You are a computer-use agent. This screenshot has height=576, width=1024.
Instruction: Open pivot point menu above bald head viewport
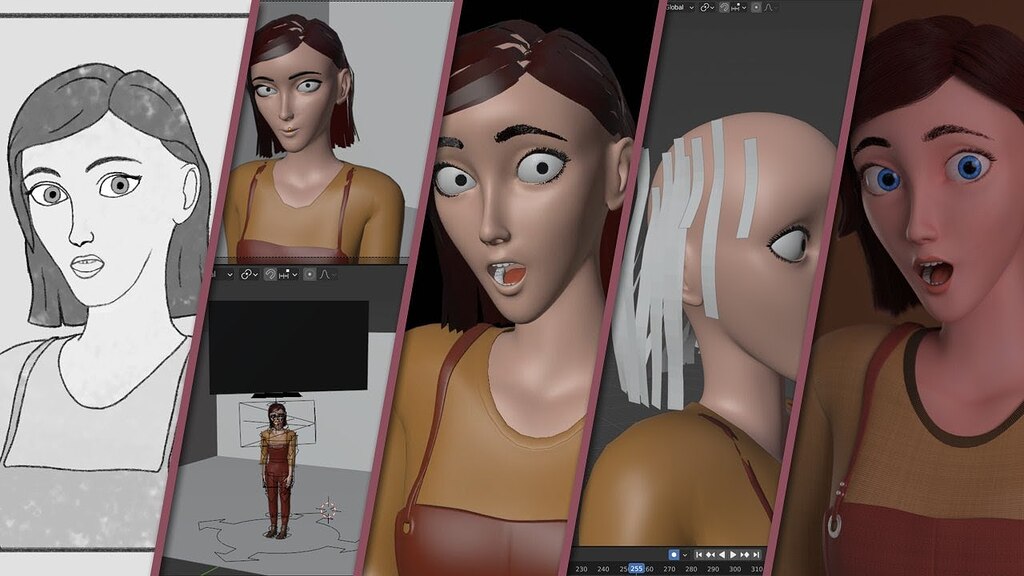point(707,7)
